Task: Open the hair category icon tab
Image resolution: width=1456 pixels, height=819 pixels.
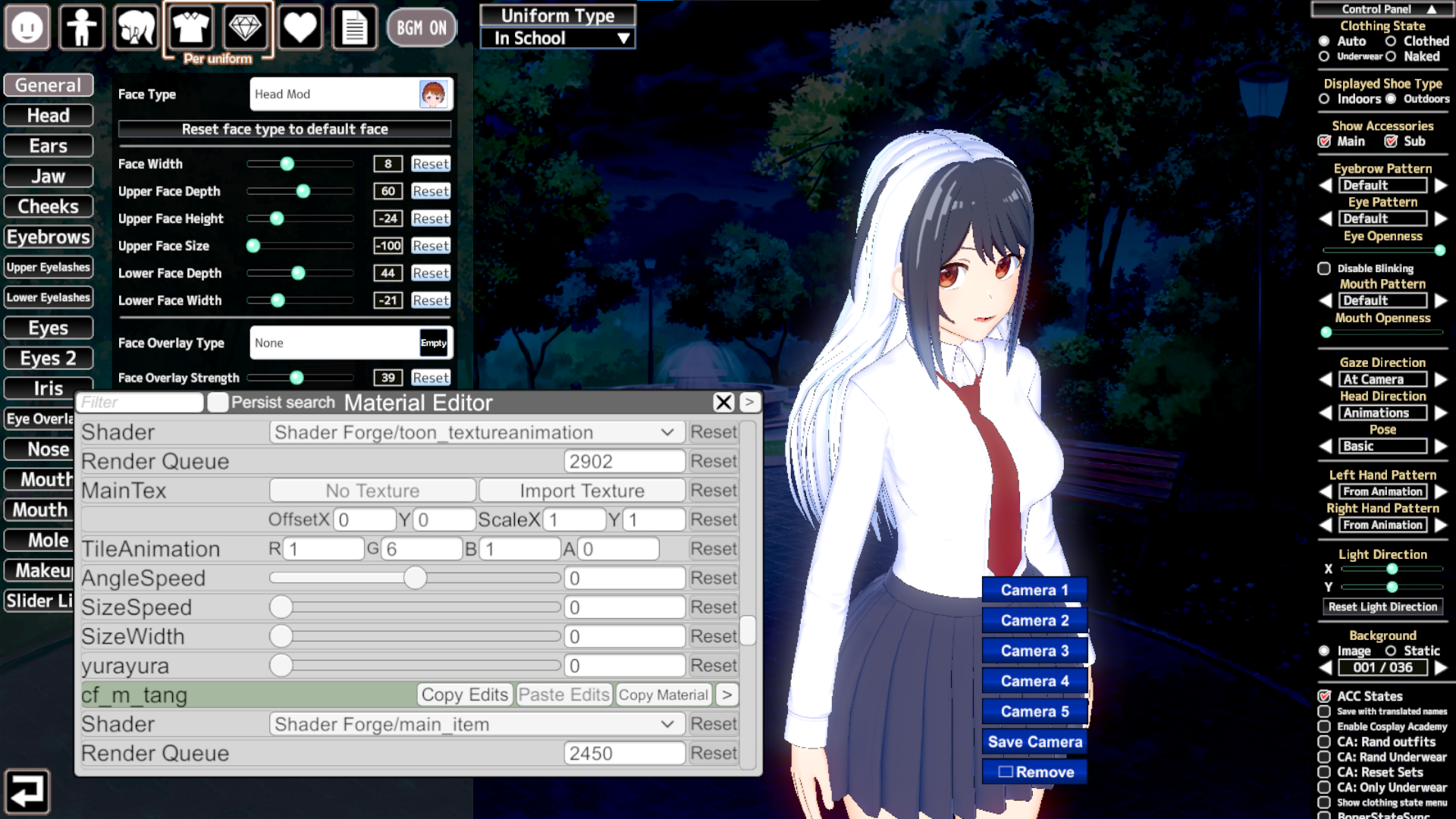Action: (x=136, y=28)
